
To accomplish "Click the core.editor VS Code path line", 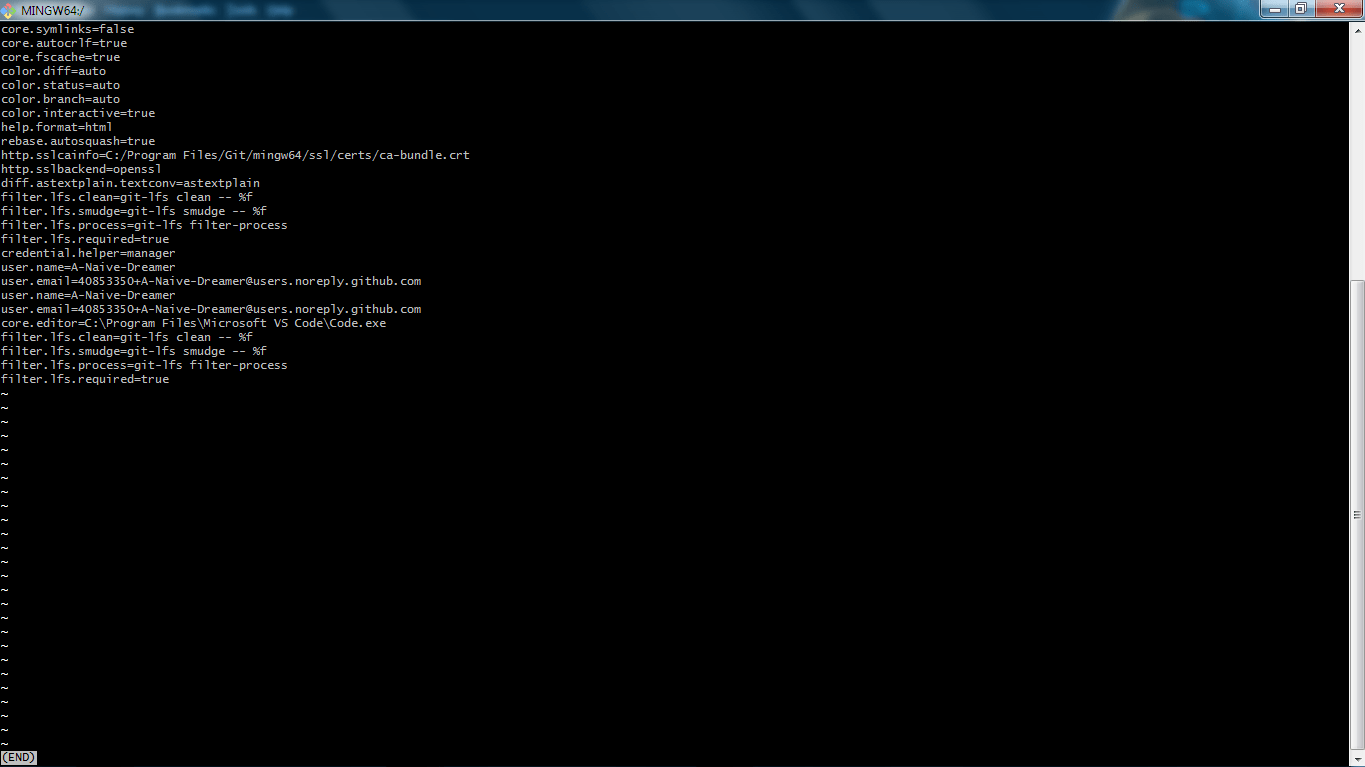I will [193, 323].
